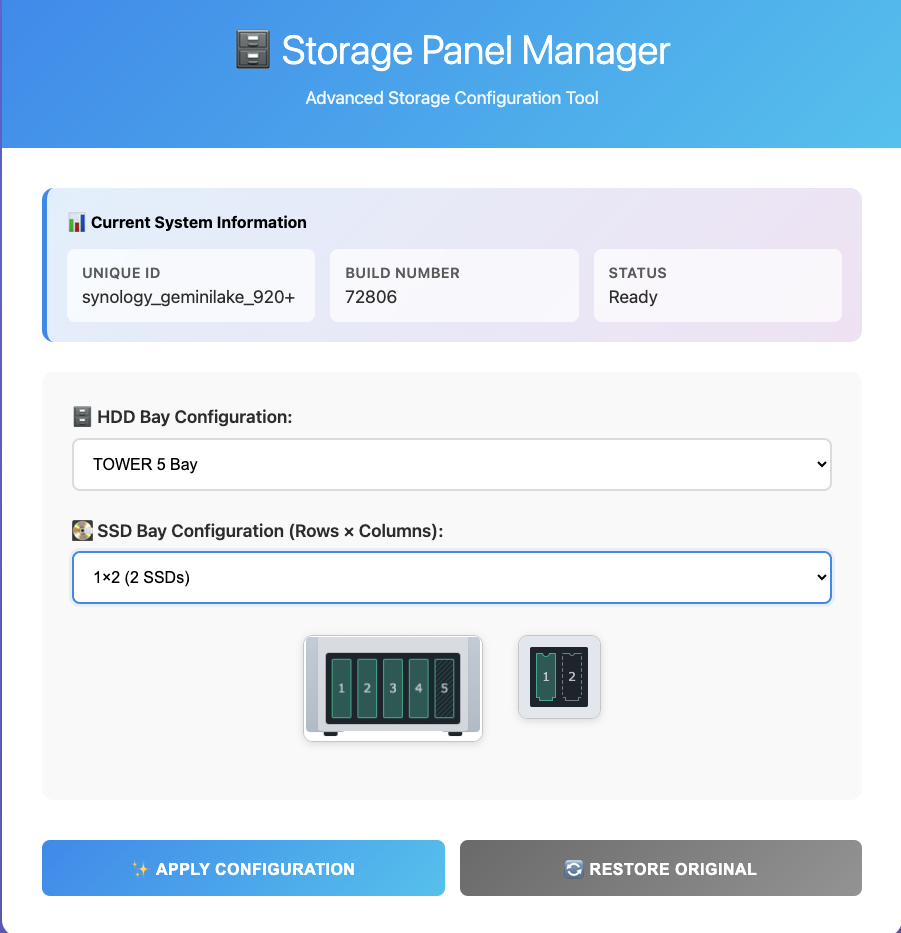Open the SSD Bay Configuration dropdown showing 1×2 (2 SSDs)
This screenshot has width=901, height=933.
click(452, 577)
